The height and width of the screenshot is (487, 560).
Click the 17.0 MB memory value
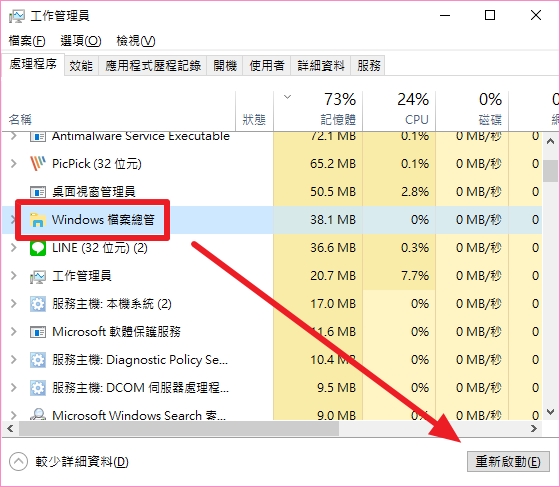(333, 304)
